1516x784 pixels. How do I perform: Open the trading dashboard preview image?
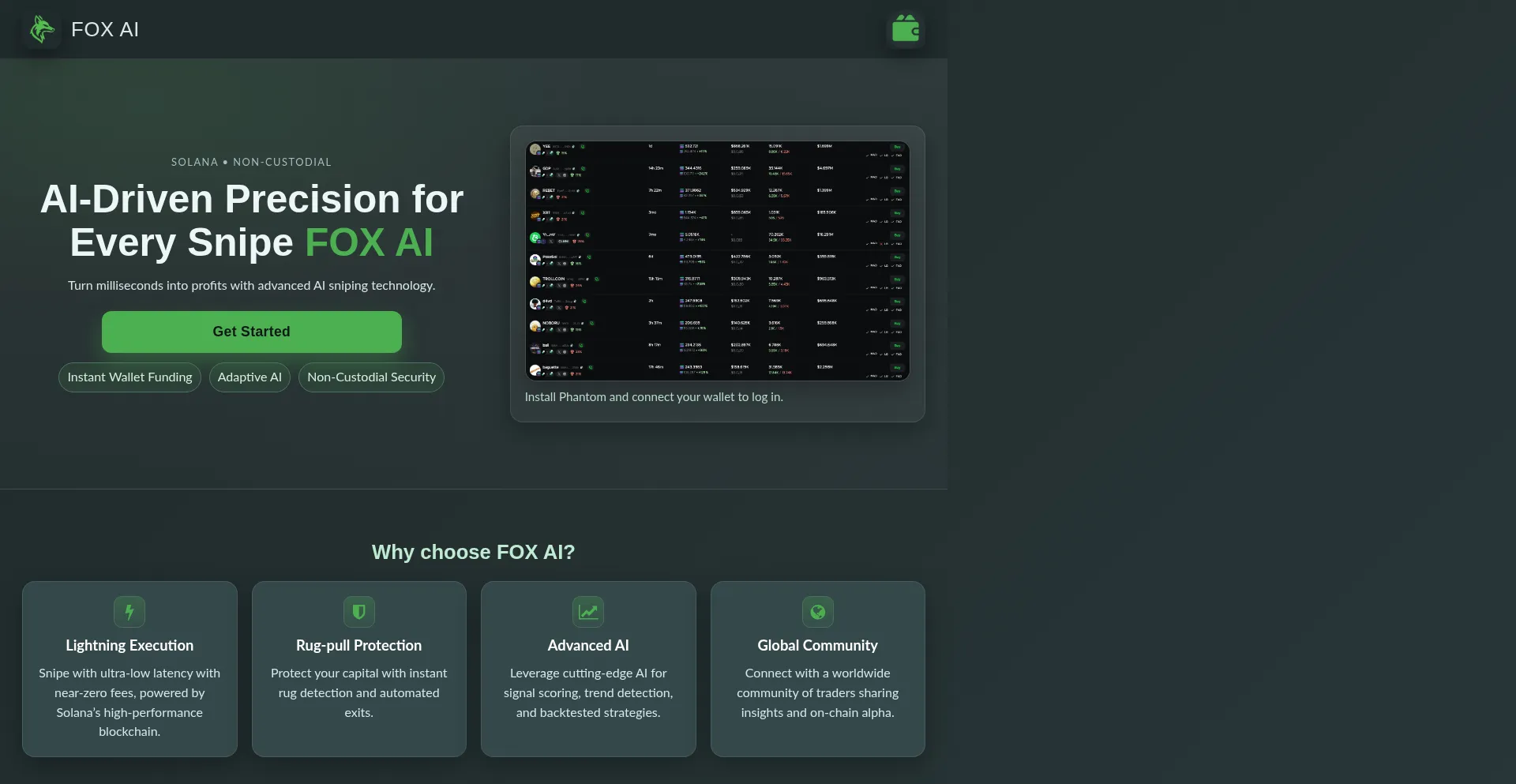pyautogui.click(x=718, y=261)
